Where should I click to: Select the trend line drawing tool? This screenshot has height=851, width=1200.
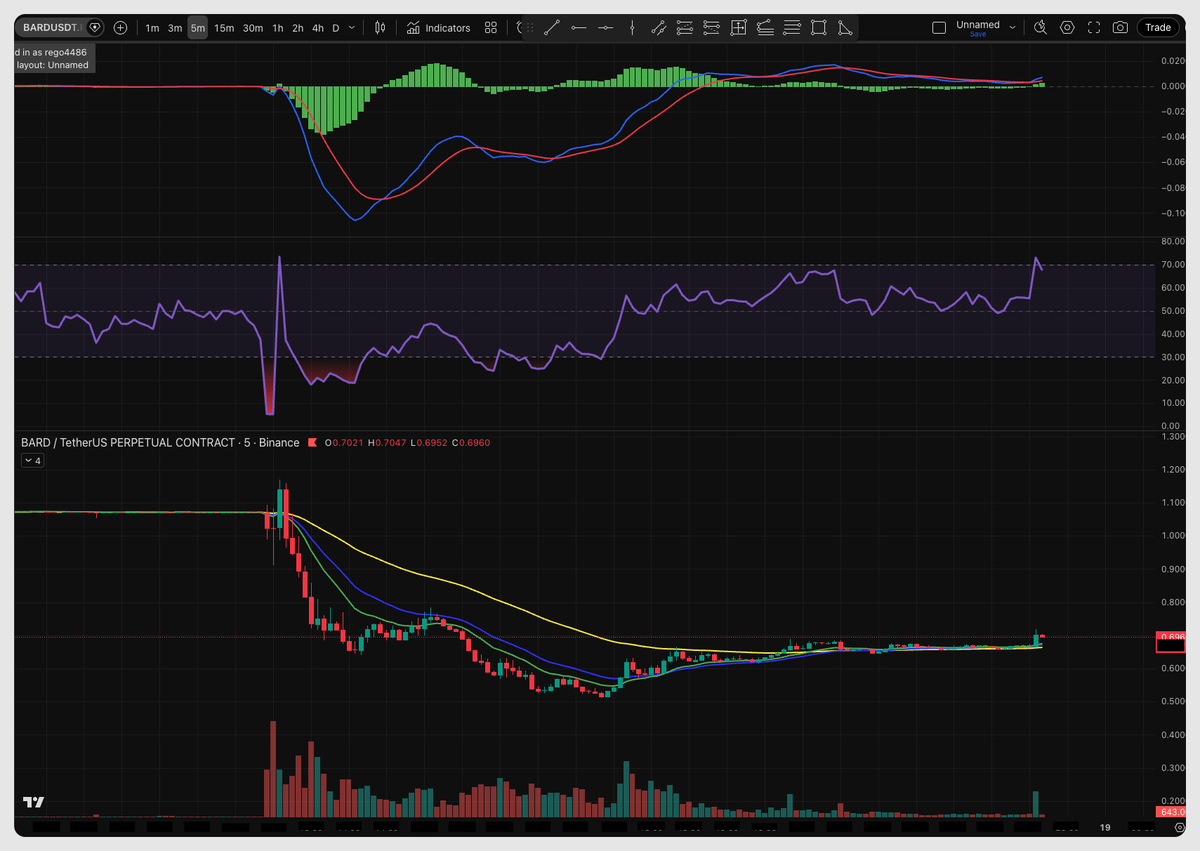(x=553, y=28)
